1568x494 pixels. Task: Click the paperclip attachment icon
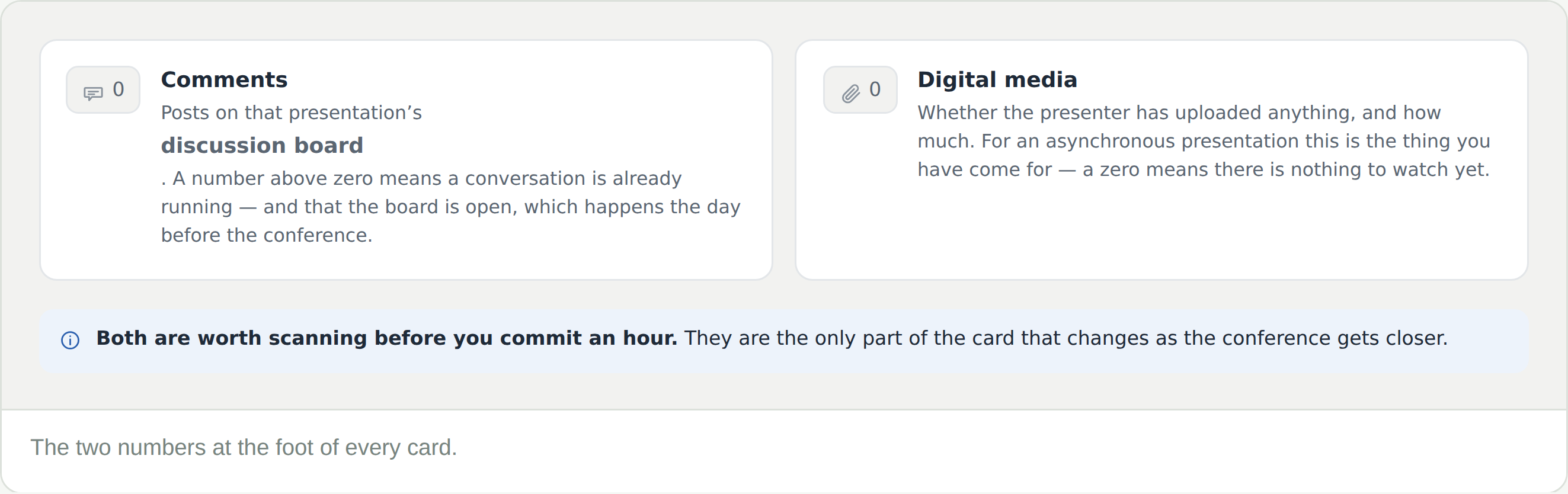(851, 93)
